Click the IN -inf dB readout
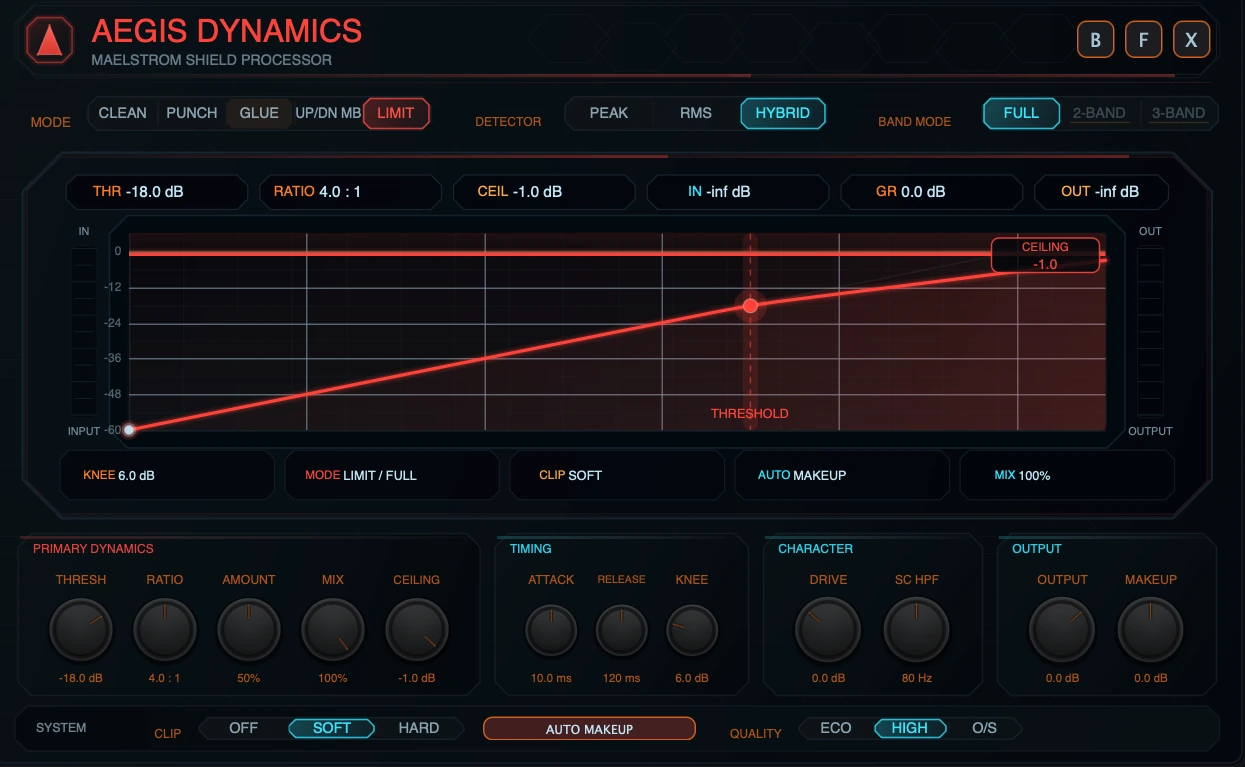The width and height of the screenshot is (1245, 767). coord(738,191)
